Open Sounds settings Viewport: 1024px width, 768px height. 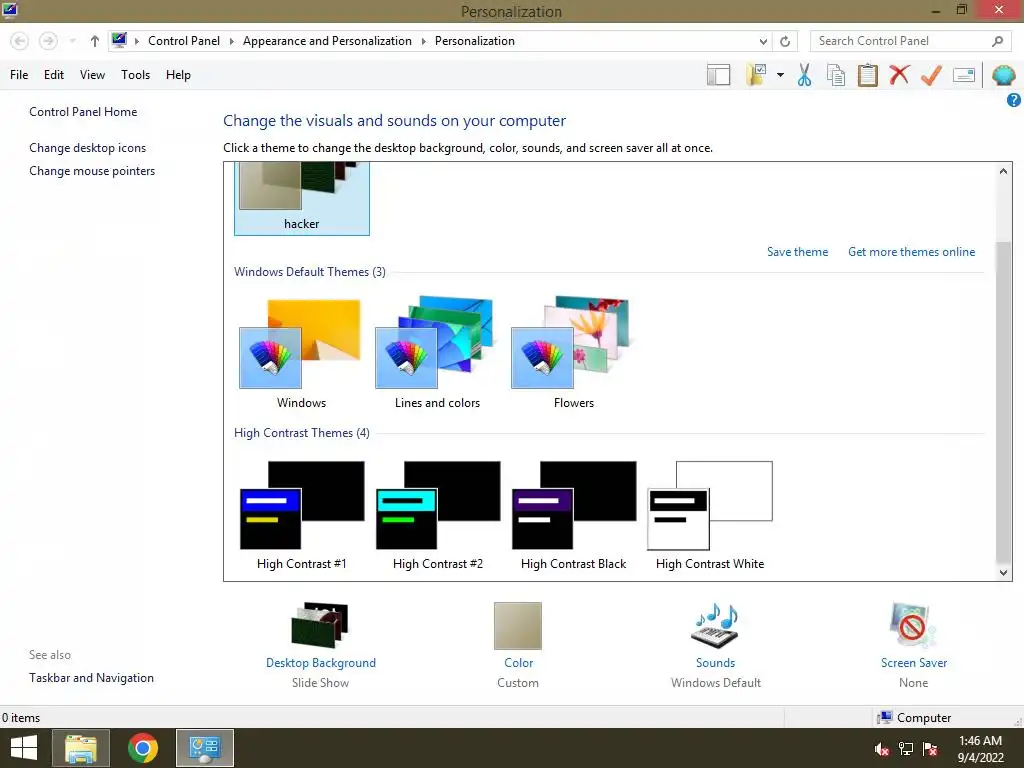[715, 645]
